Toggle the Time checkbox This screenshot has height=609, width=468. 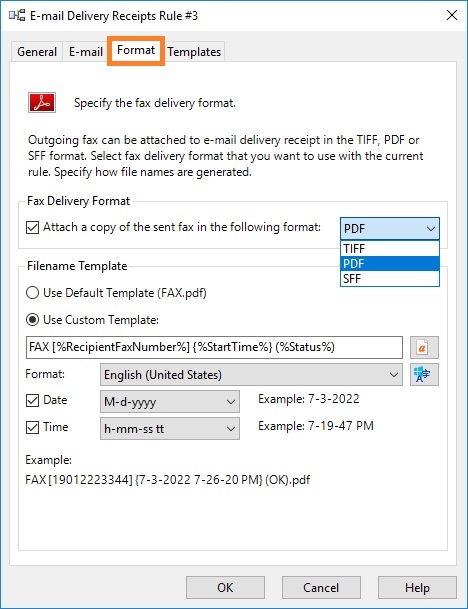coord(33,427)
